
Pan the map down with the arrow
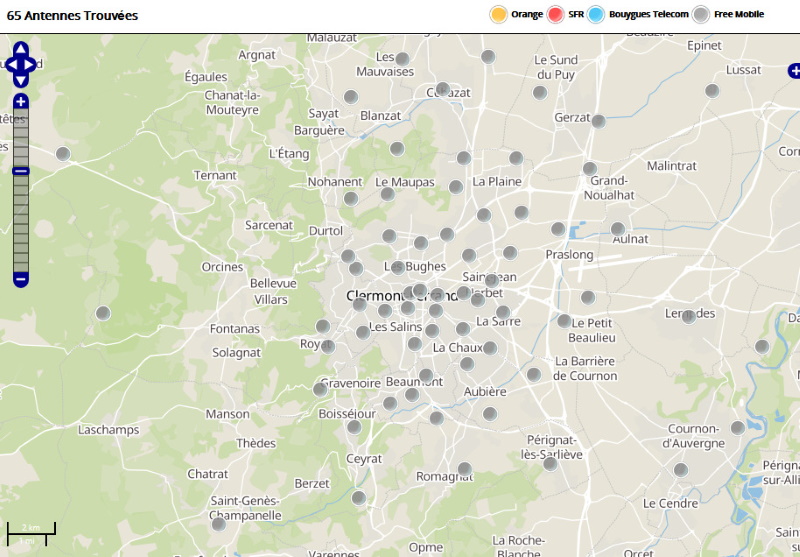pyautogui.click(x=21, y=80)
